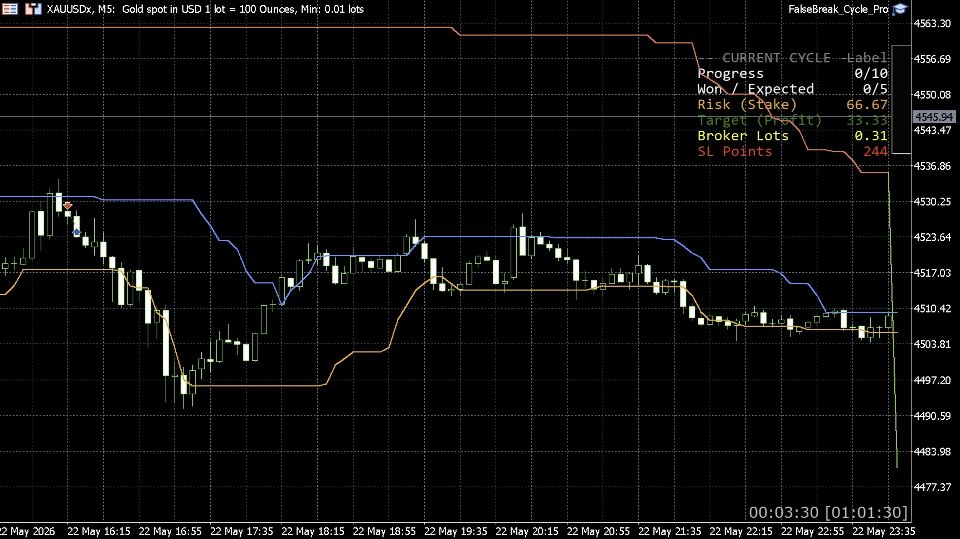Click the FalseBreak_Cycle_Pro expert name
The width and height of the screenshot is (960, 539).
(x=838, y=9)
